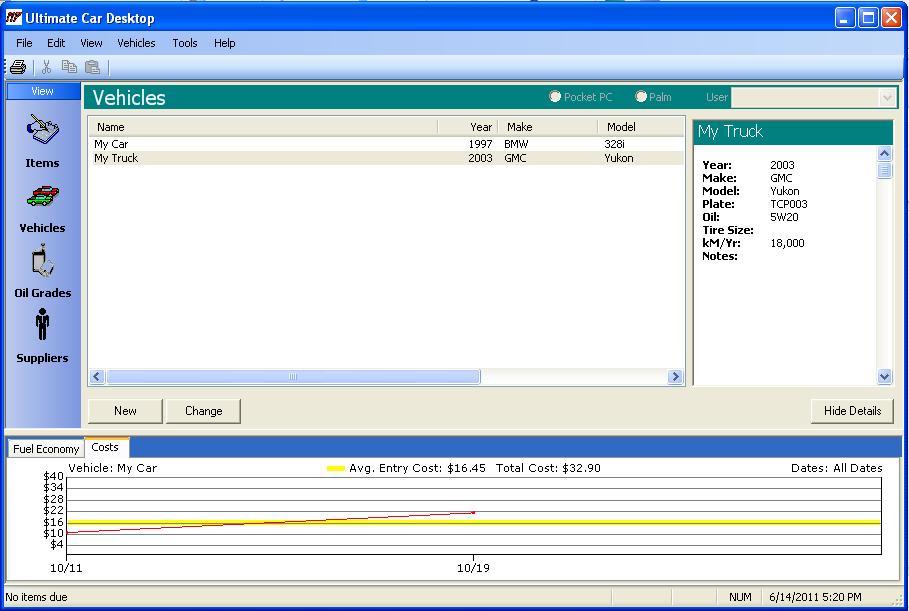The image size is (909, 611).
Task: Click the Avg. Entry Cost legend text
Action: (417, 468)
